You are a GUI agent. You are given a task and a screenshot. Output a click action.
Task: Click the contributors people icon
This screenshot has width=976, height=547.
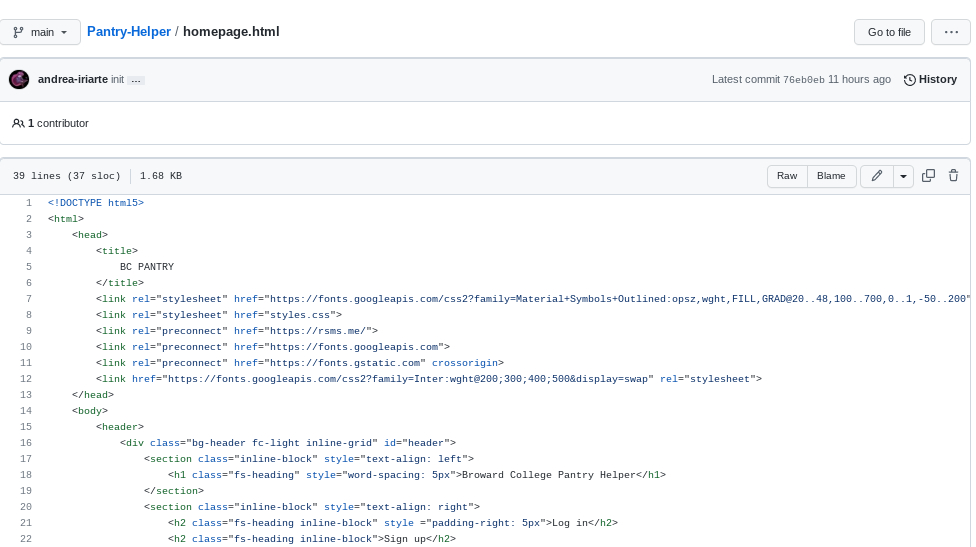pyautogui.click(x=18, y=124)
